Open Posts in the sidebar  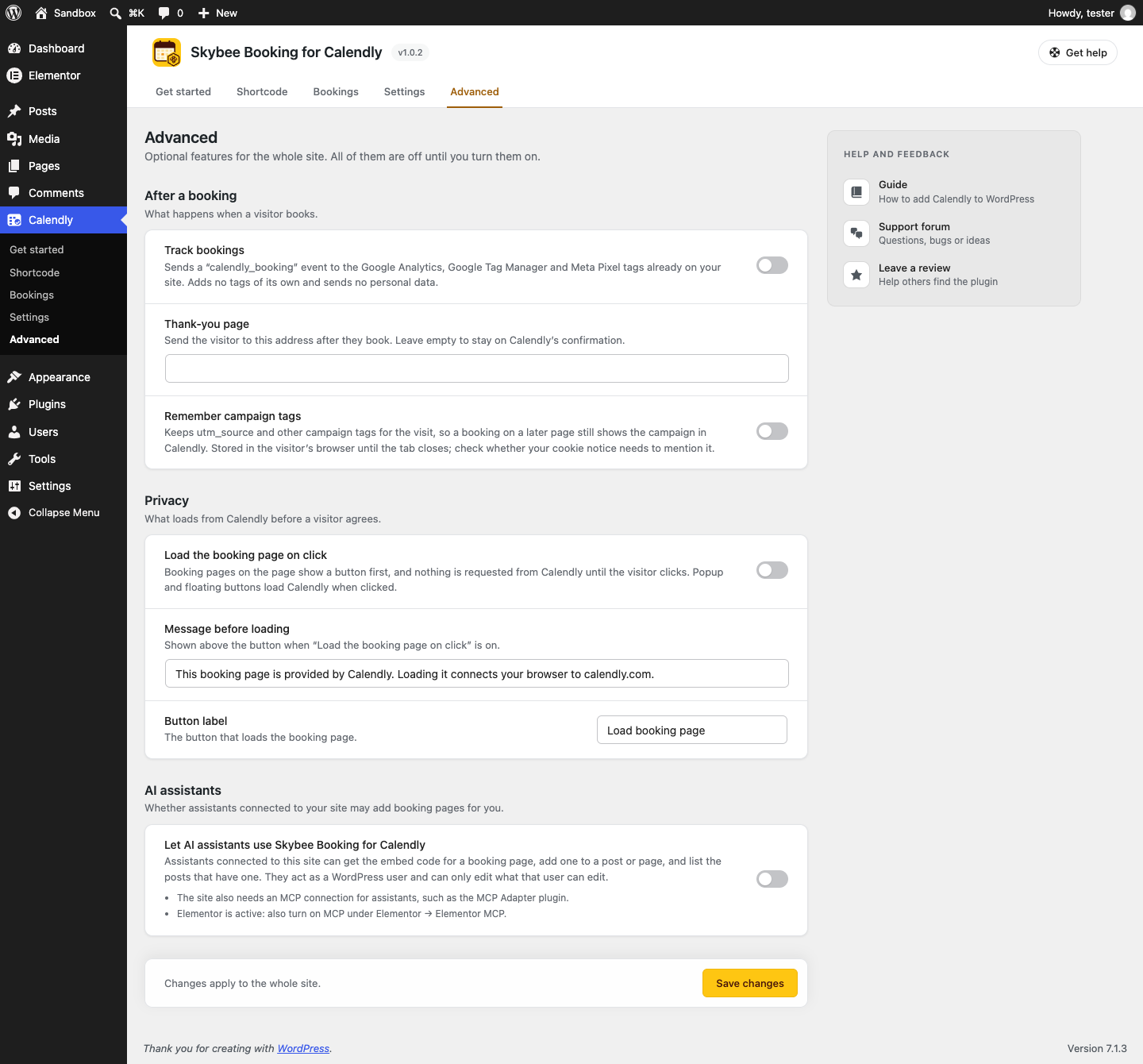(63, 111)
